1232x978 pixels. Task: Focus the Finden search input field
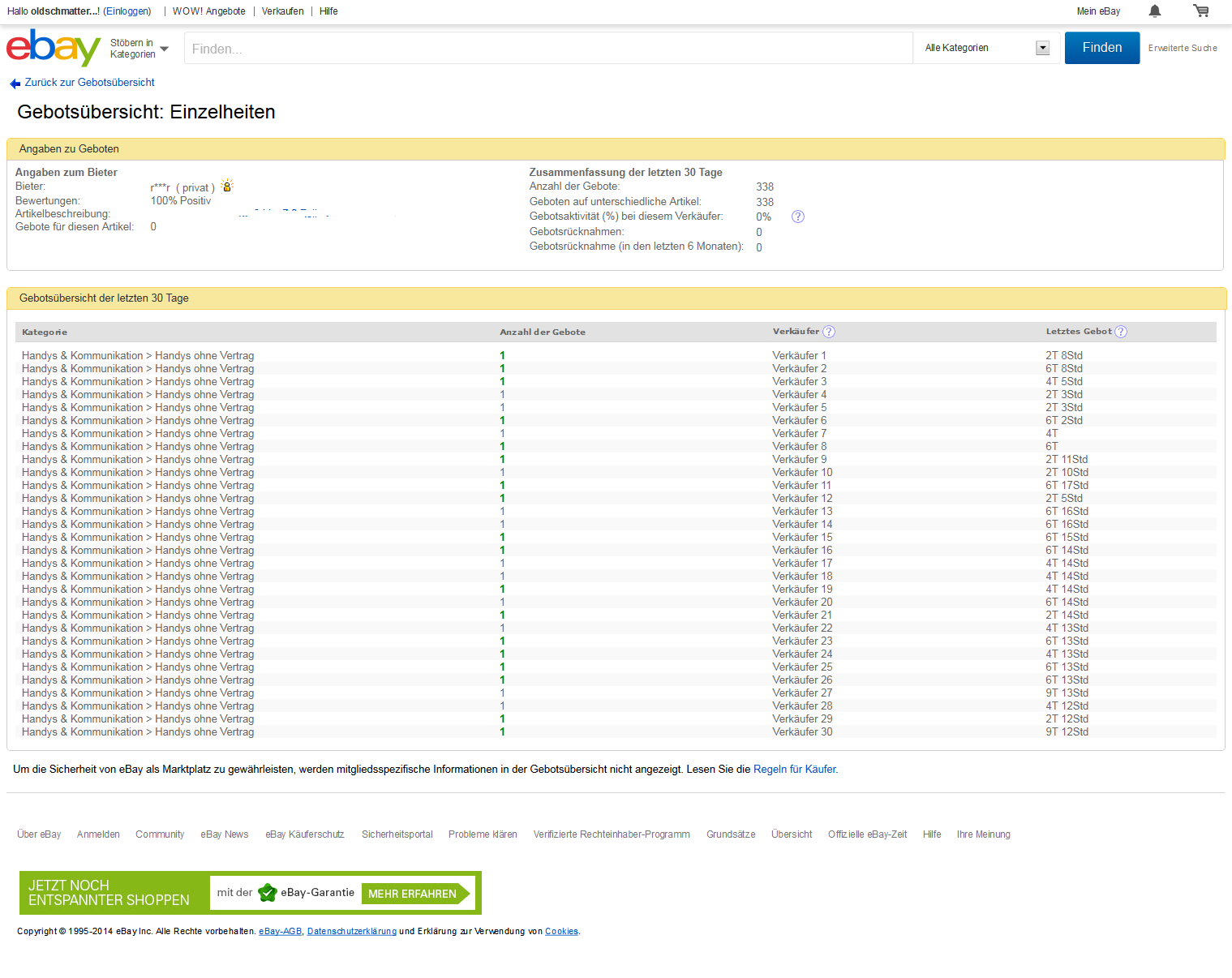(548, 48)
